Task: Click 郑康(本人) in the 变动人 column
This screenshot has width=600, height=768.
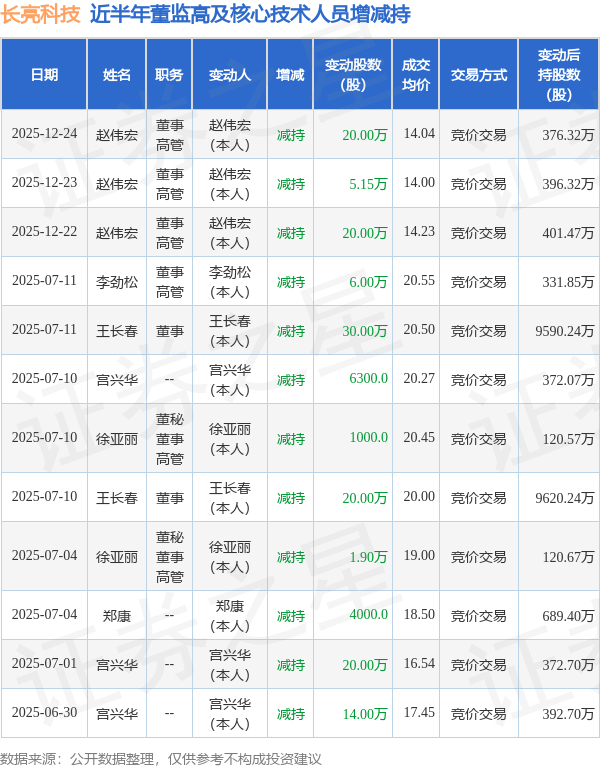Action: pyautogui.click(x=230, y=616)
